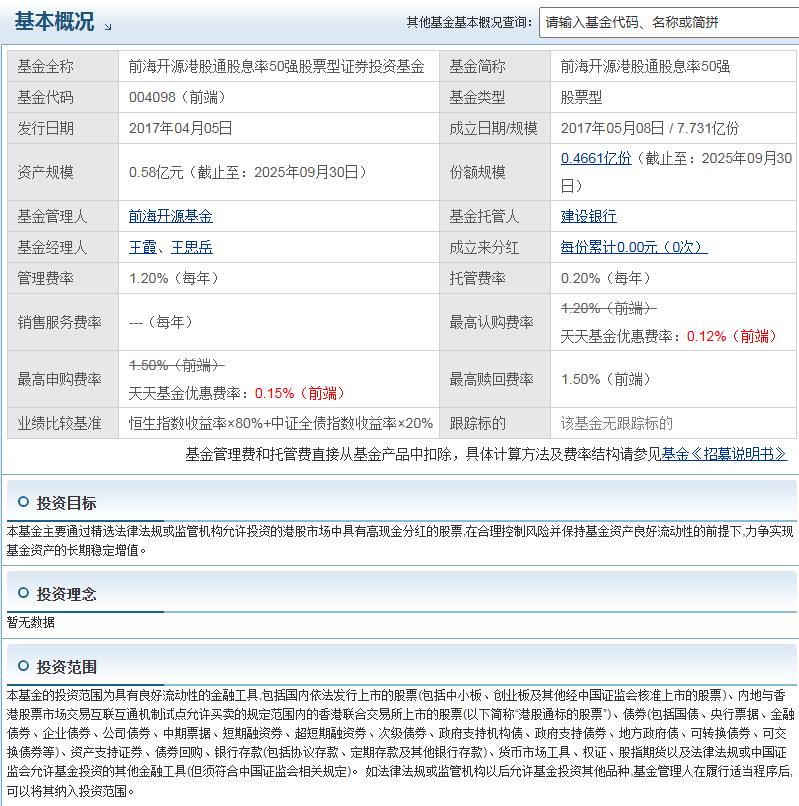Click the 投资范围 section bullet icon
Screen dimensions: 799x806
click(x=23, y=666)
